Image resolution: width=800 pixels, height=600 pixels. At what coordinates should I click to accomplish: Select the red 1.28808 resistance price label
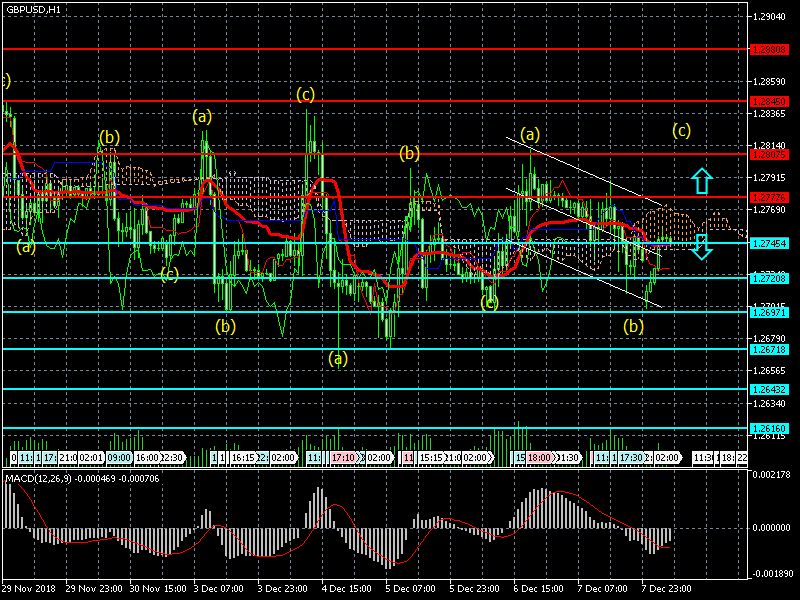[x=770, y=49]
